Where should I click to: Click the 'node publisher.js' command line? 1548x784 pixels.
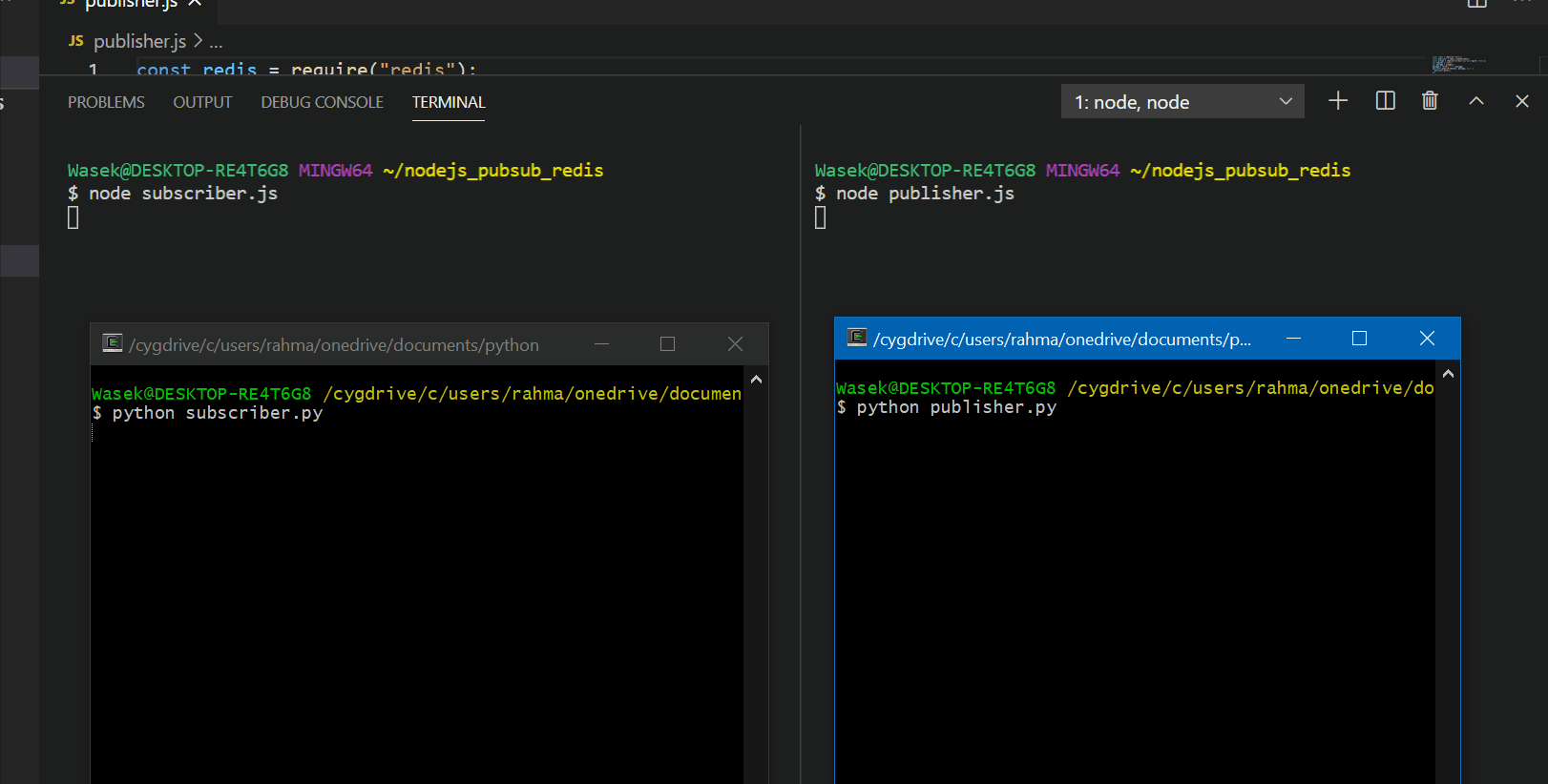click(914, 194)
